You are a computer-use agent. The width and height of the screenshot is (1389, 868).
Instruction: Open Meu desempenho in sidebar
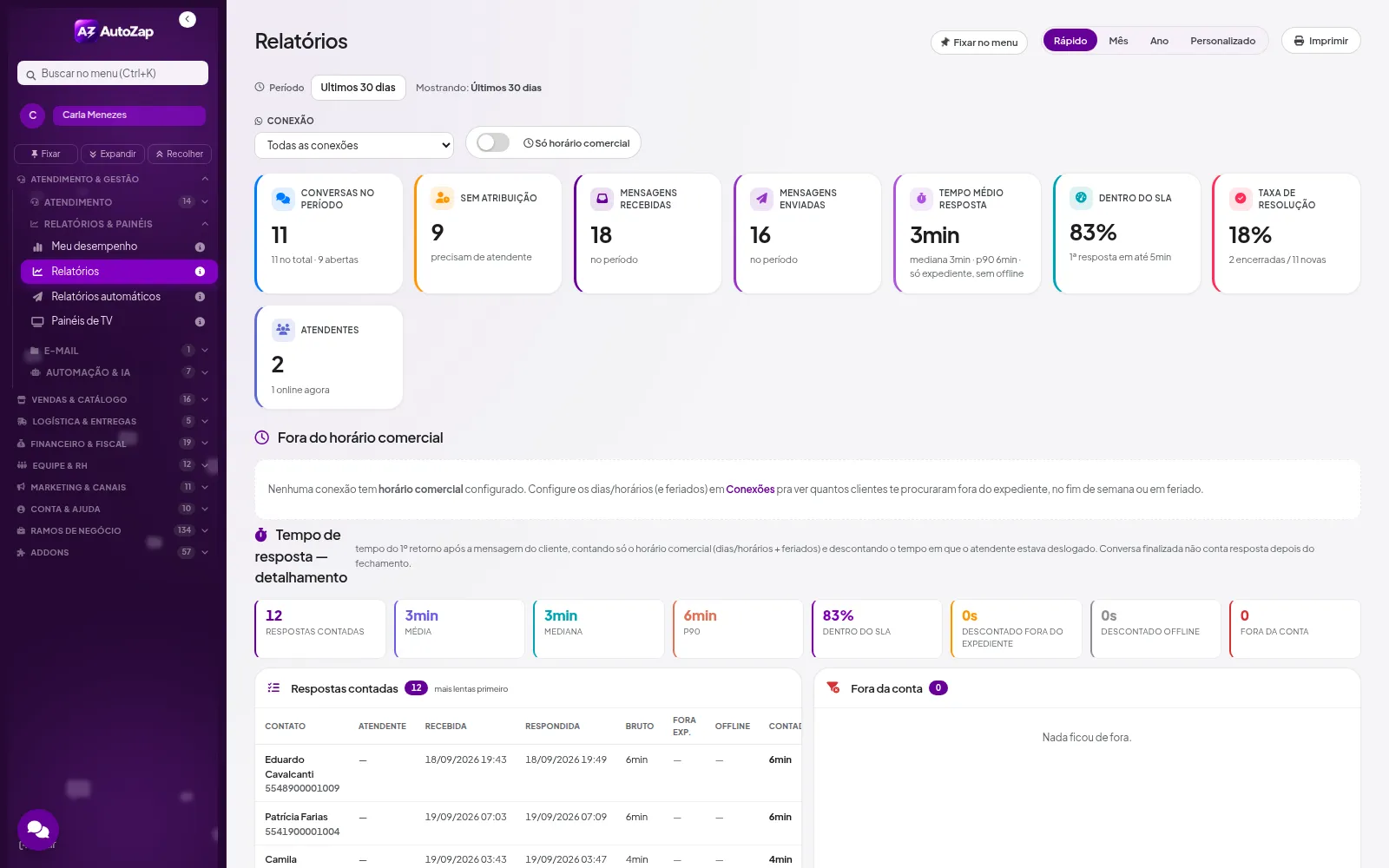(119, 247)
